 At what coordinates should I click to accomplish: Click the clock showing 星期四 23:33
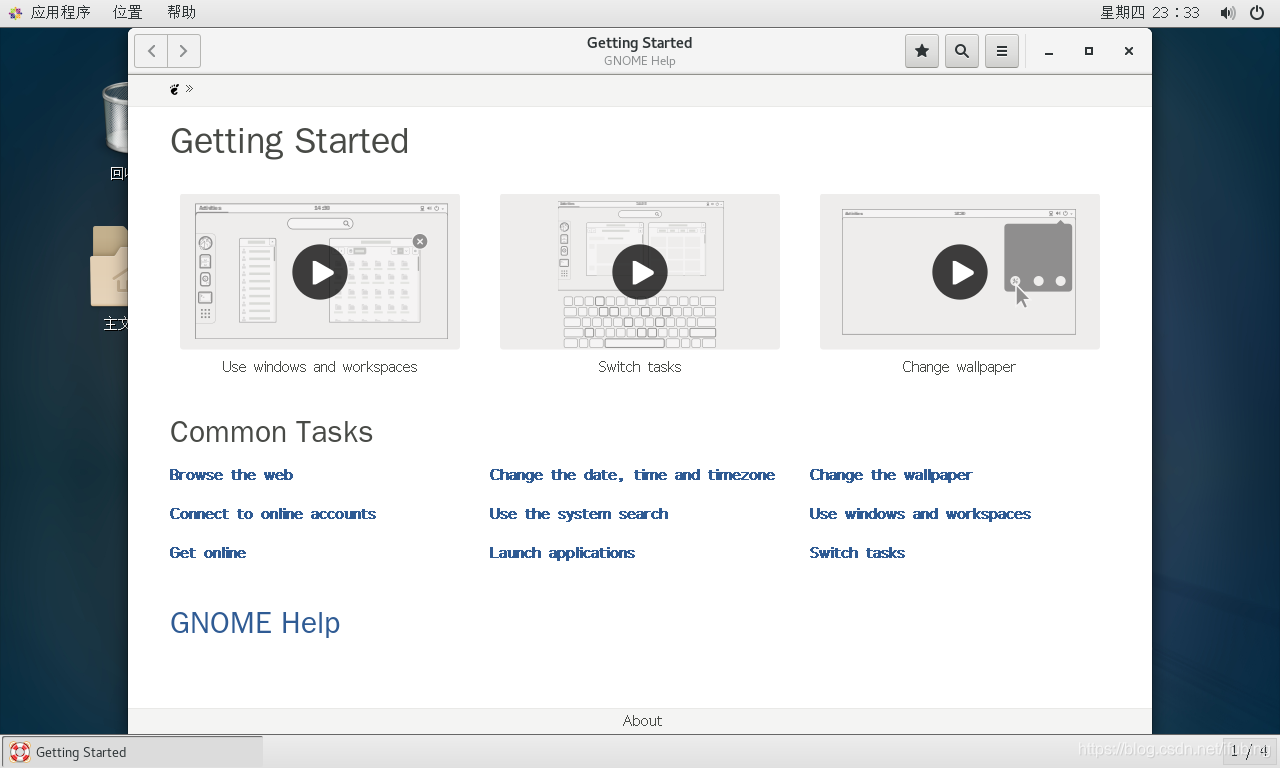(x=1150, y=12)
